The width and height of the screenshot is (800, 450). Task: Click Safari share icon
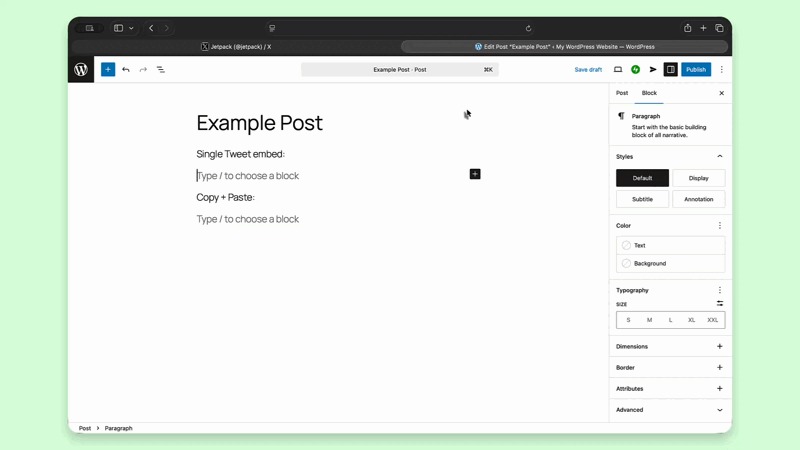(x=688, y=28)
